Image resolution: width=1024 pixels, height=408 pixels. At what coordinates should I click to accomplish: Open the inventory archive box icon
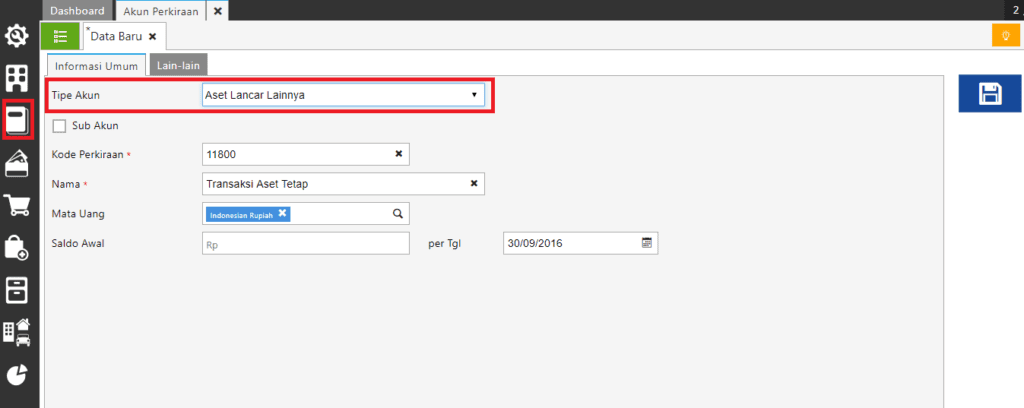[18, 290]
